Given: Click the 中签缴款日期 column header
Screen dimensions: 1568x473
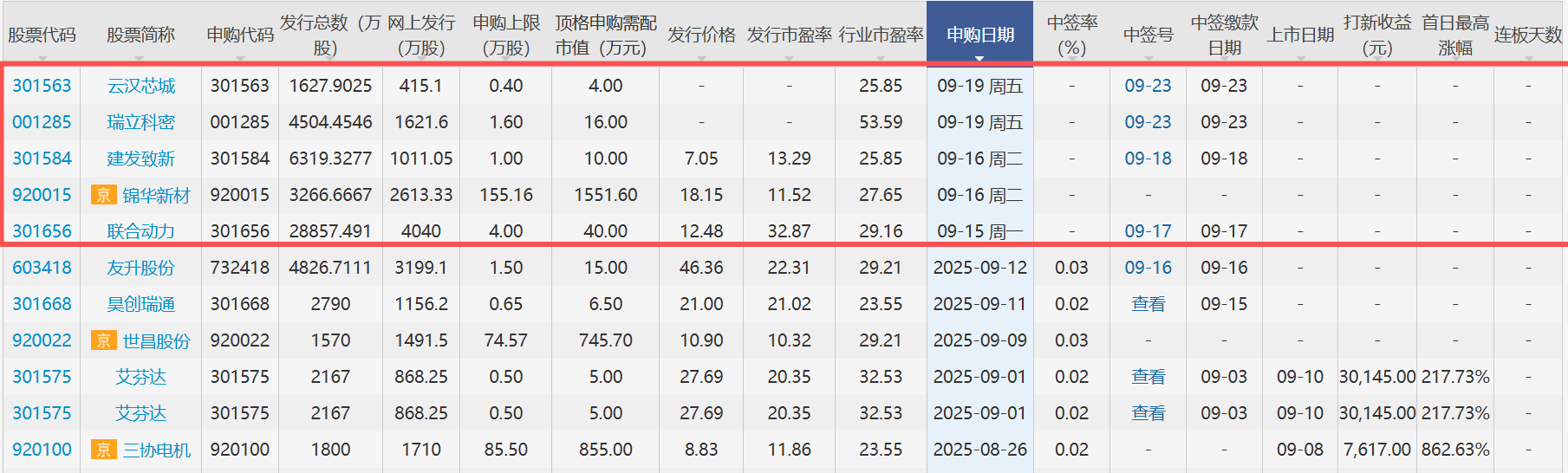Looking at the screenshot, I should click(1224, 35).
